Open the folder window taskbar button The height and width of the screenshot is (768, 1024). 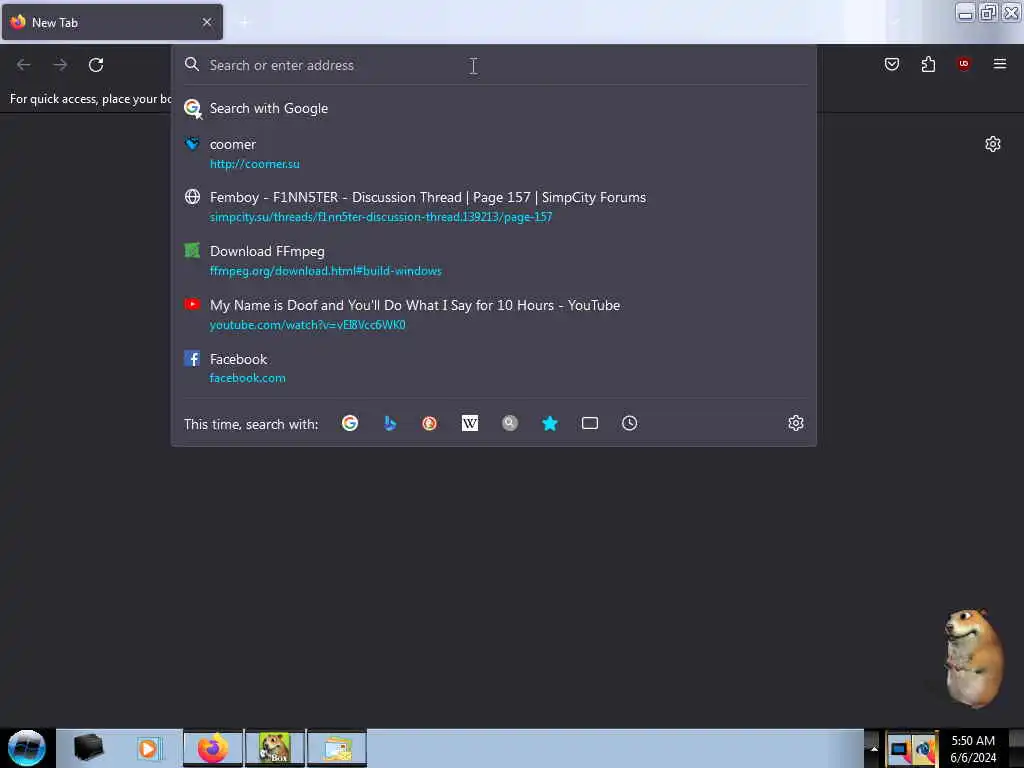click(337, 748)
